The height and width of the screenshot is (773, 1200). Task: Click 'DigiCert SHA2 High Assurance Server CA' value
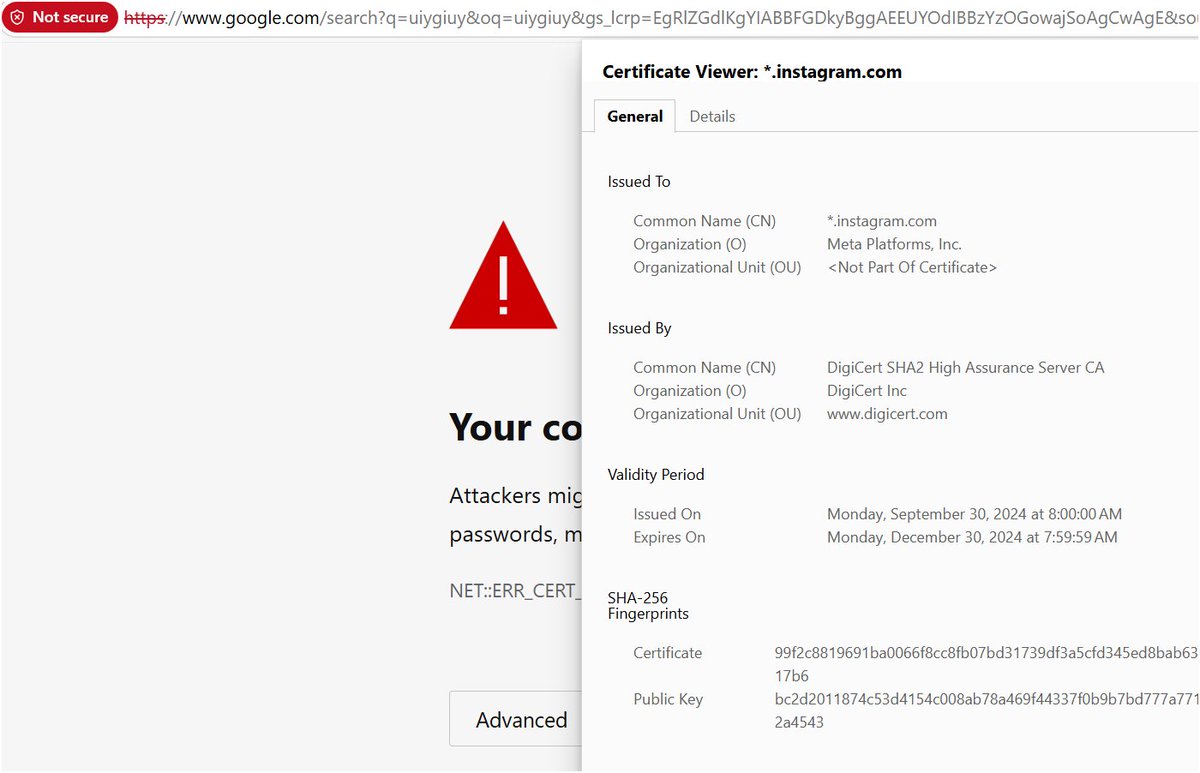pos(966,367)
